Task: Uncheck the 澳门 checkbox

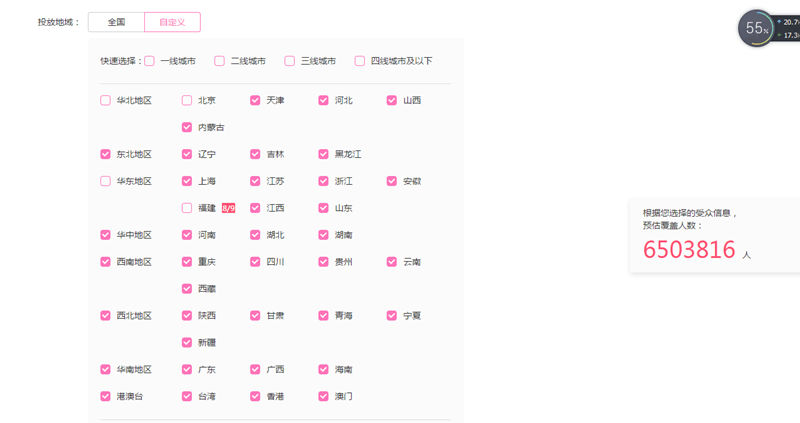Action: pos(323,396)
